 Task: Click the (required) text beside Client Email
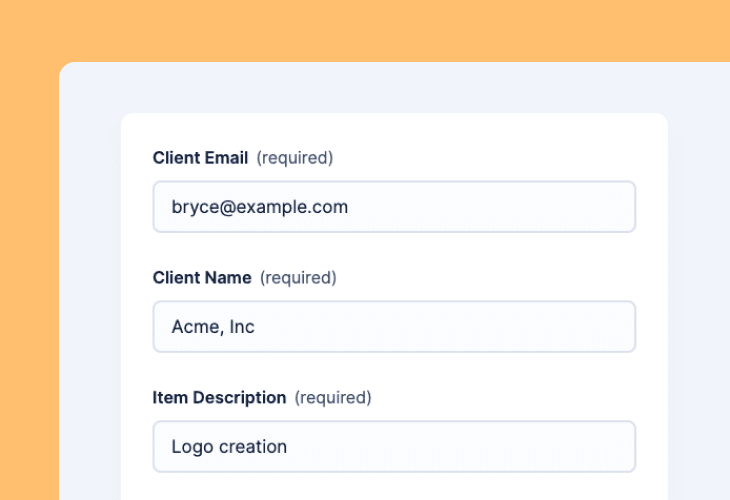tap(295, 158)
